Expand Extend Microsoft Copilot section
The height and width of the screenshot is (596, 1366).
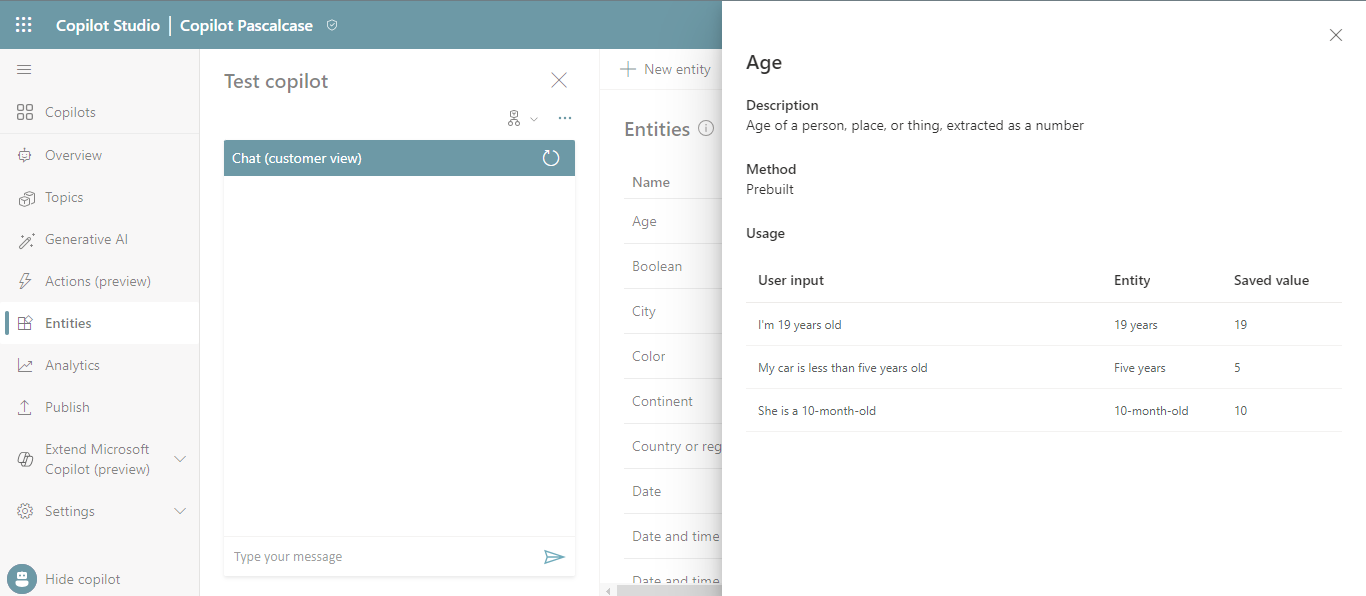tap(180, 459)
